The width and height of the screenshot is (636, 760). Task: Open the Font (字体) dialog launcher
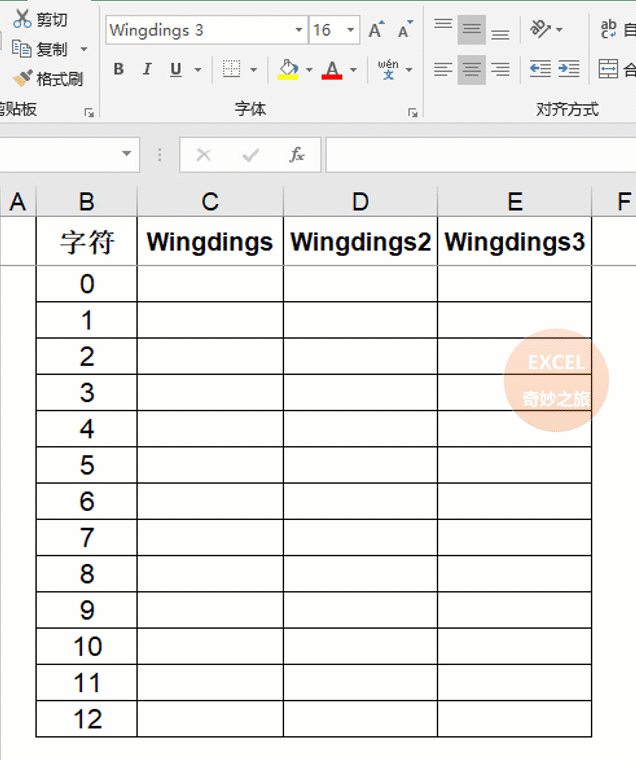[x=413, y=112]
